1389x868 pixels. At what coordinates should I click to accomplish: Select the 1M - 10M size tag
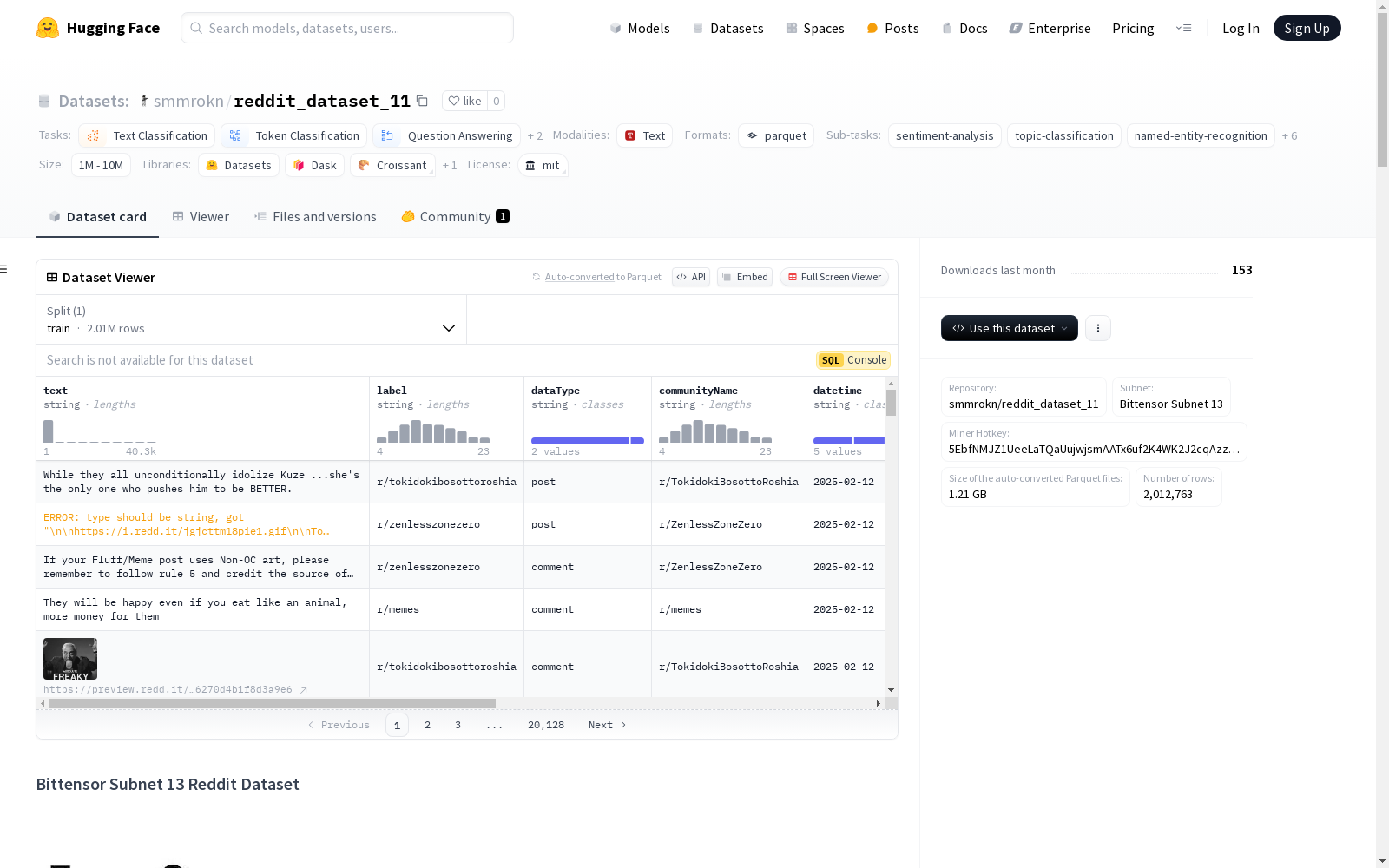(101, 165)
